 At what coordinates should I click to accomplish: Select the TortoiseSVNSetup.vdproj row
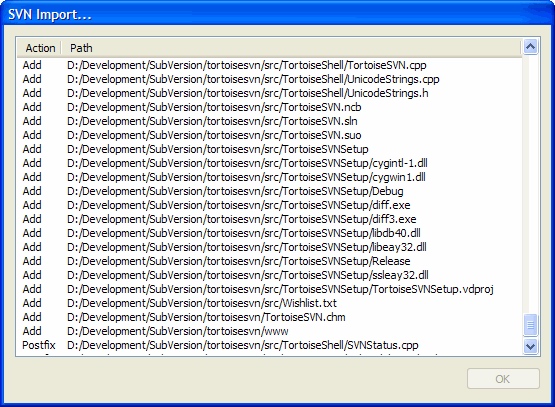click(x=269, y=289)
